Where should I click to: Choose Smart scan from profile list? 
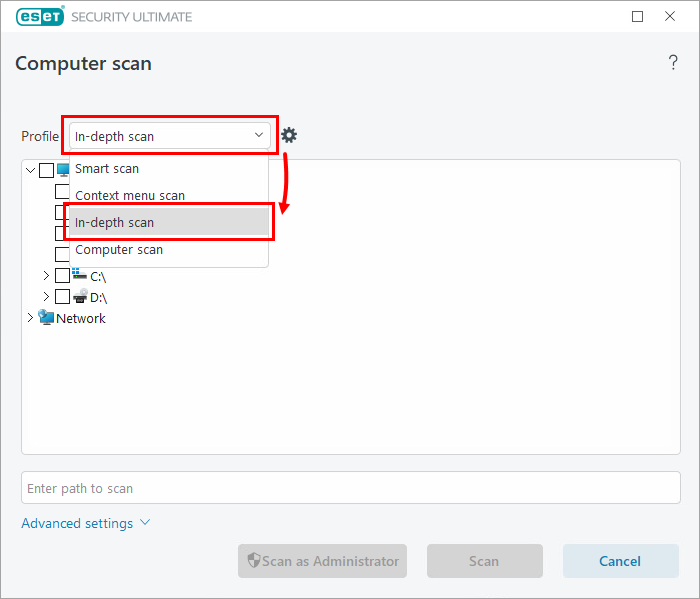[x=107, y=169]
